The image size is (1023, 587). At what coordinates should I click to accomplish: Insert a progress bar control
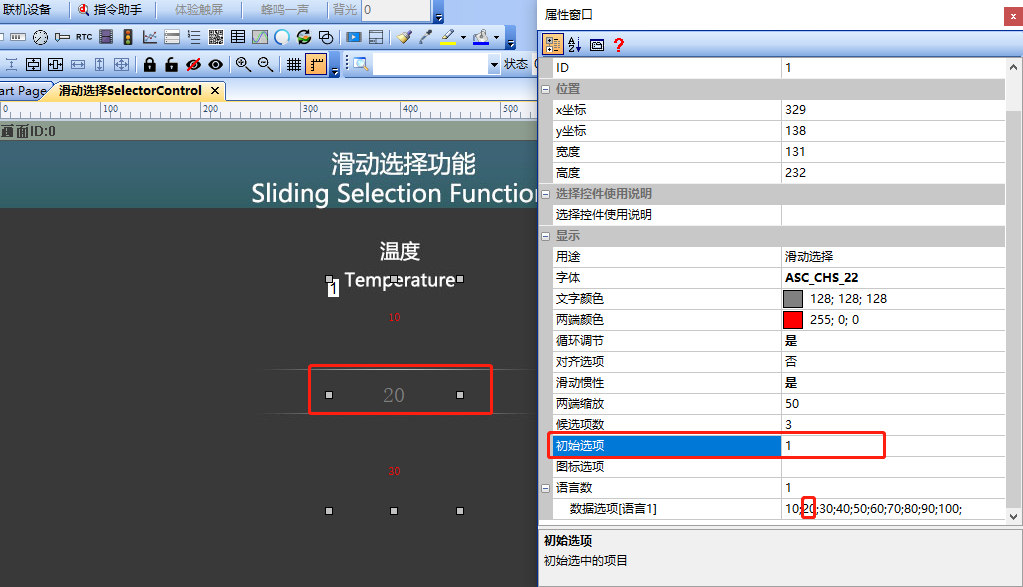[18, 37]
